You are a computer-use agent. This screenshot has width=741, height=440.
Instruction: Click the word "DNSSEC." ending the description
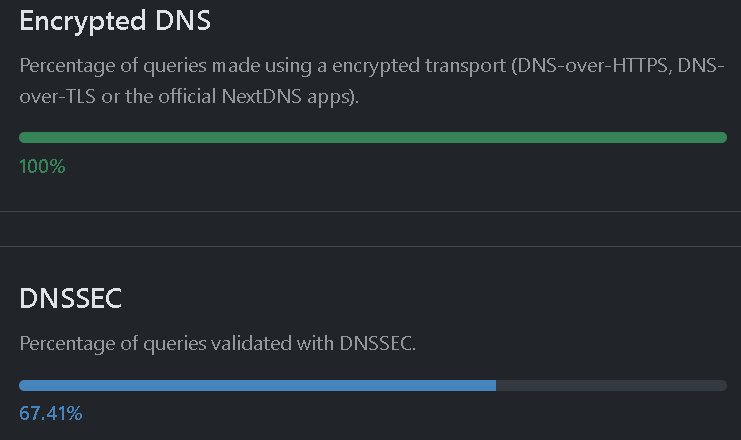coord(380,343)
